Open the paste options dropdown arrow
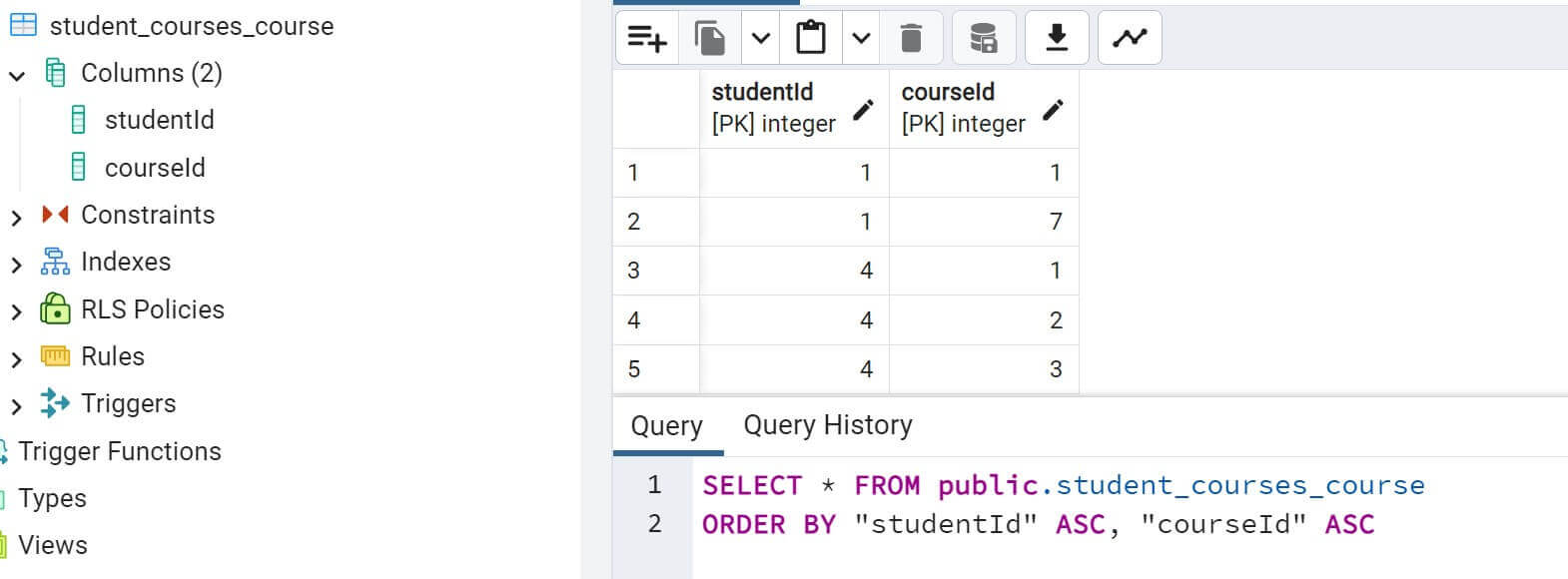The width and height of the screenshot is (1568, 579). [x=861, y=38]
